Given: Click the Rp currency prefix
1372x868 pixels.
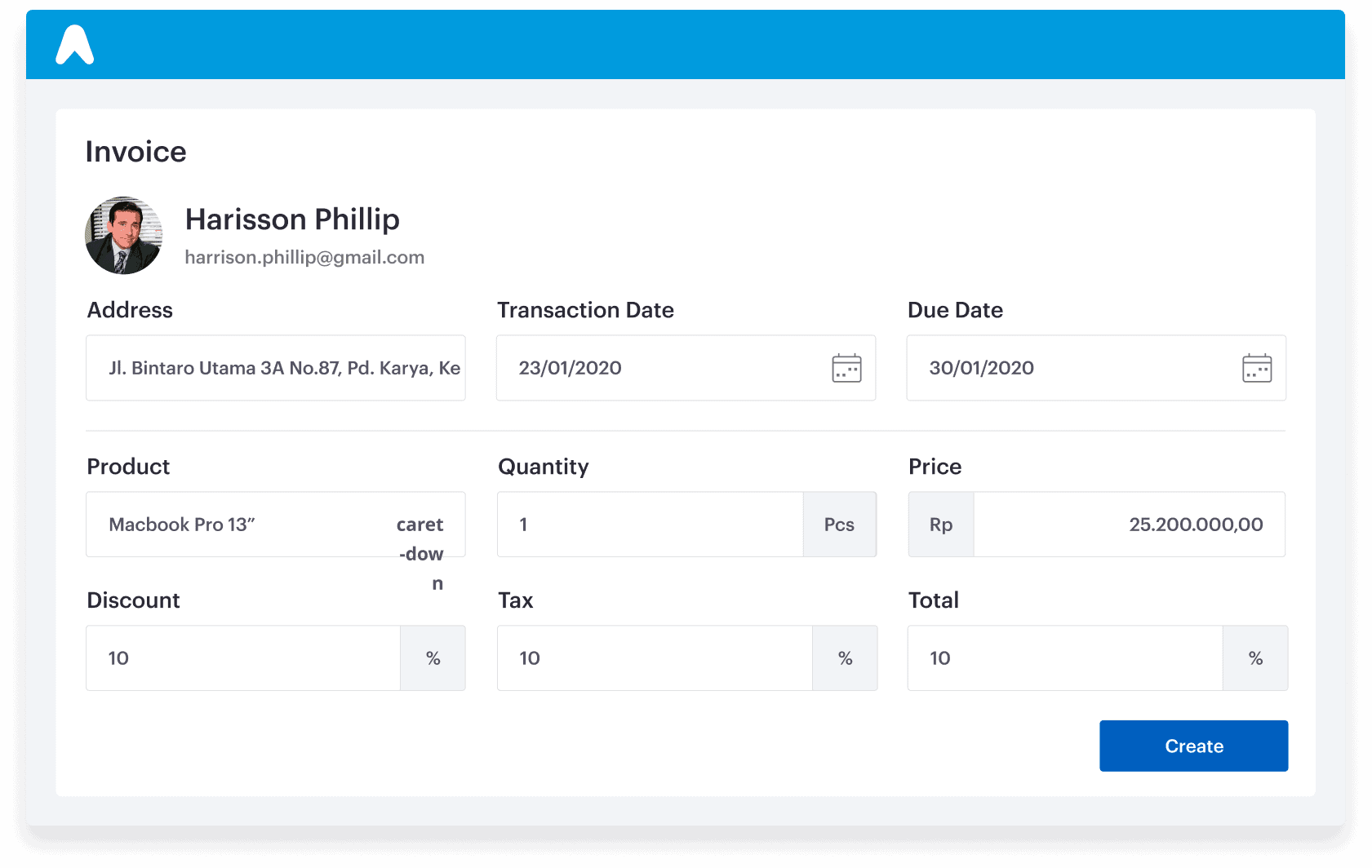Looking at the screenshot, I should [x=941, y=525].
